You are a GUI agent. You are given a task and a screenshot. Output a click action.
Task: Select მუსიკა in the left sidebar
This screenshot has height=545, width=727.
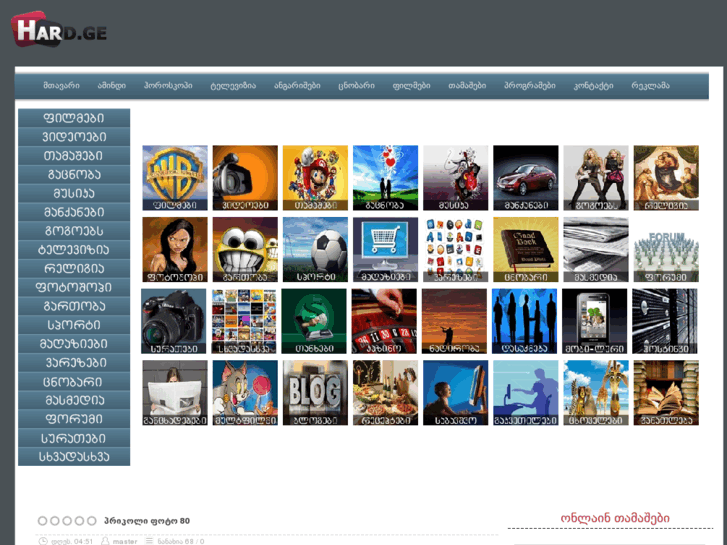[74, 193]
